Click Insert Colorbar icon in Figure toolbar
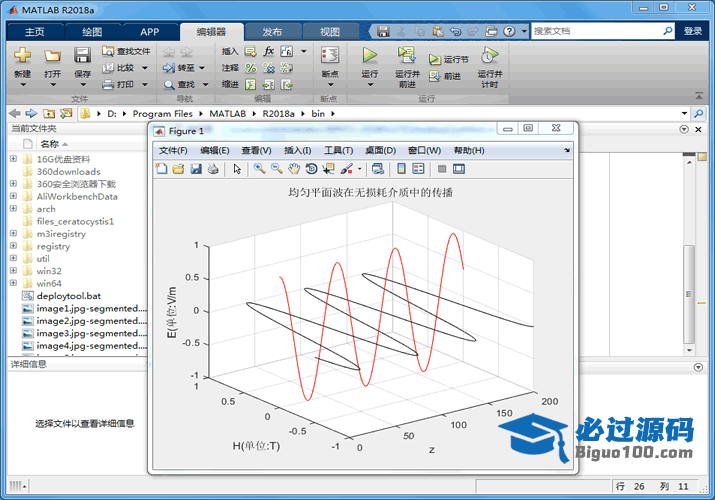715x500 pixels. pos(401,169)
